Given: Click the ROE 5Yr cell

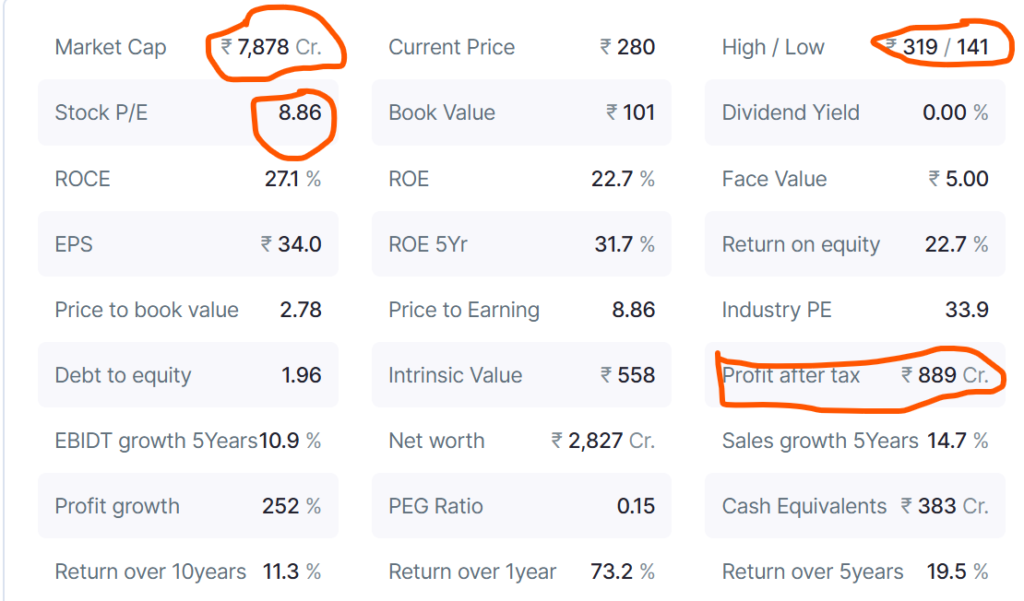Looking at the screenshot, I should (x=521, y=245).
